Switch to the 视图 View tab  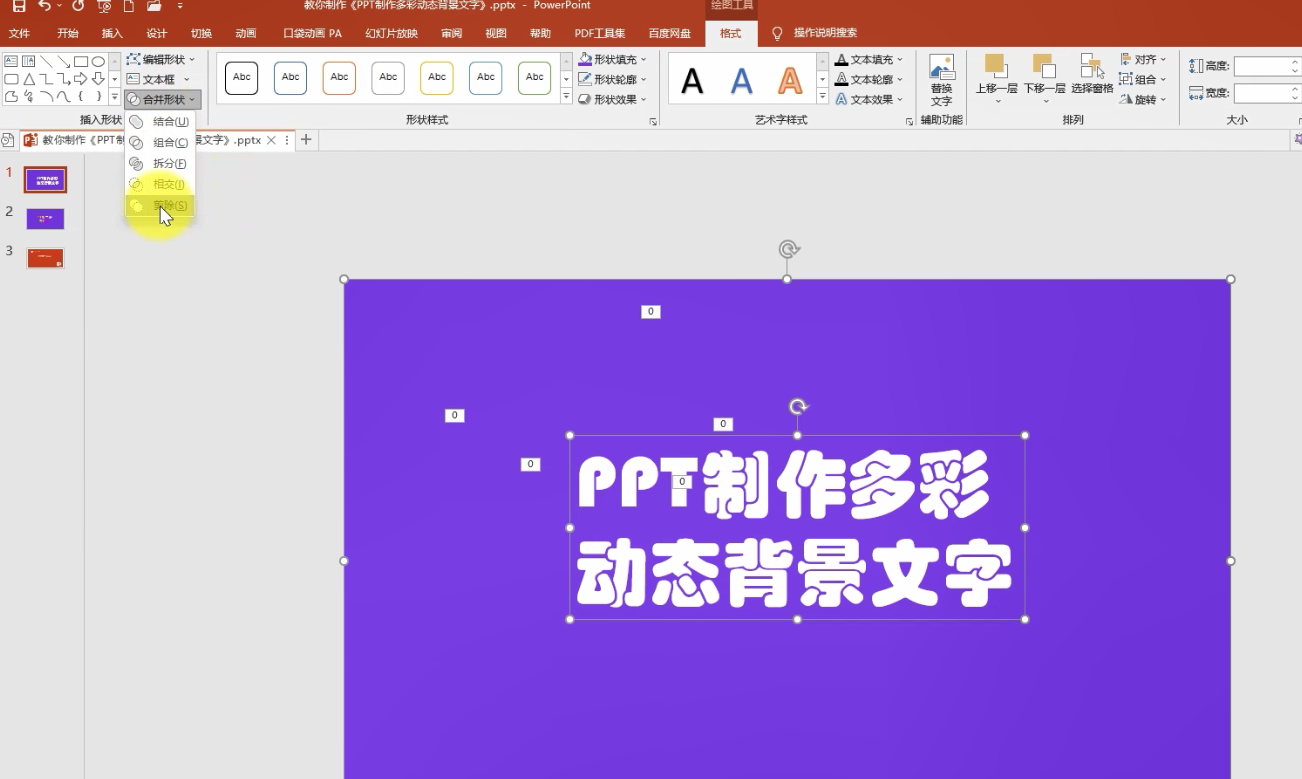496,33
